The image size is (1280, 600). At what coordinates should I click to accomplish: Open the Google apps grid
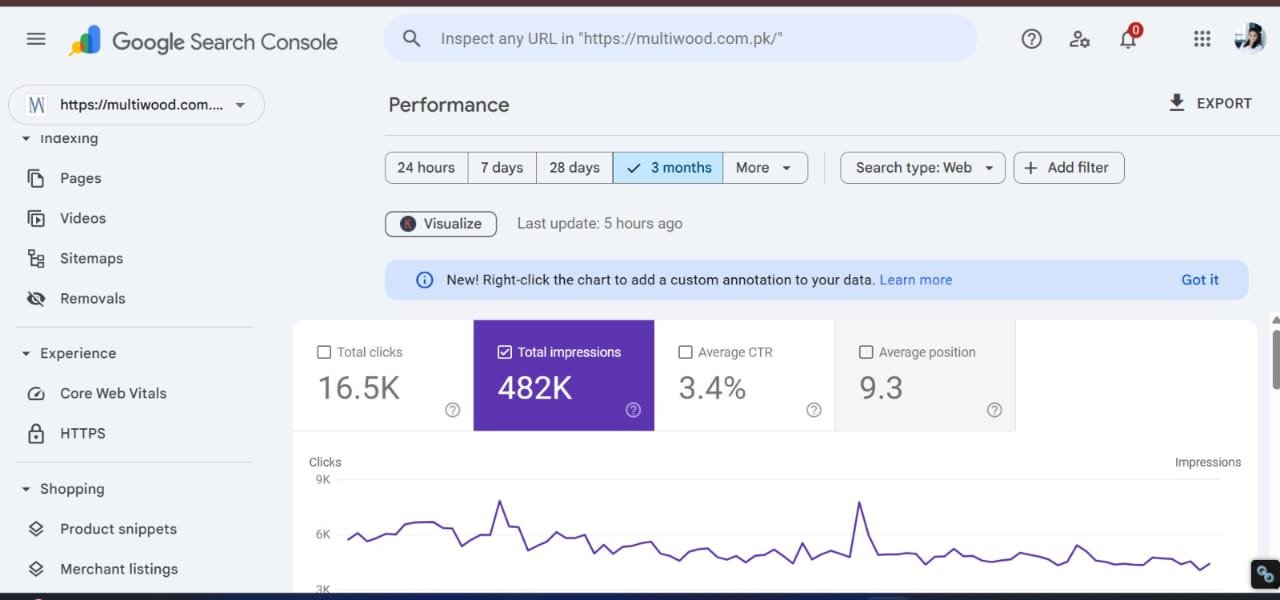click(x=1202, y=39)
